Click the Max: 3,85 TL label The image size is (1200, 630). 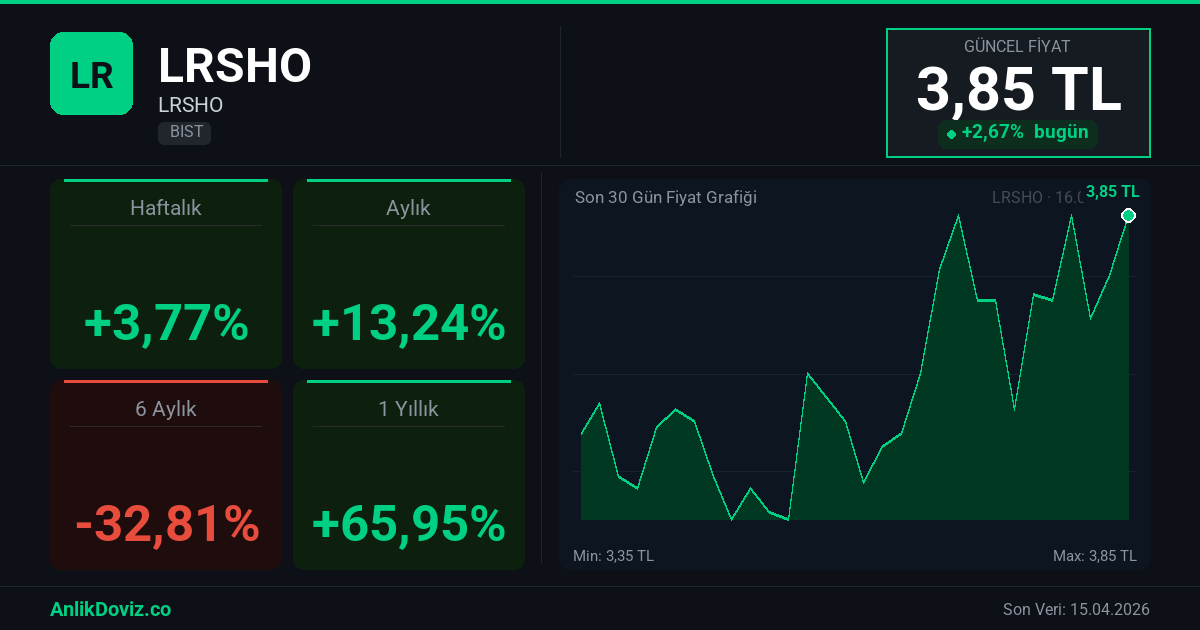(x=1094, y=556)
